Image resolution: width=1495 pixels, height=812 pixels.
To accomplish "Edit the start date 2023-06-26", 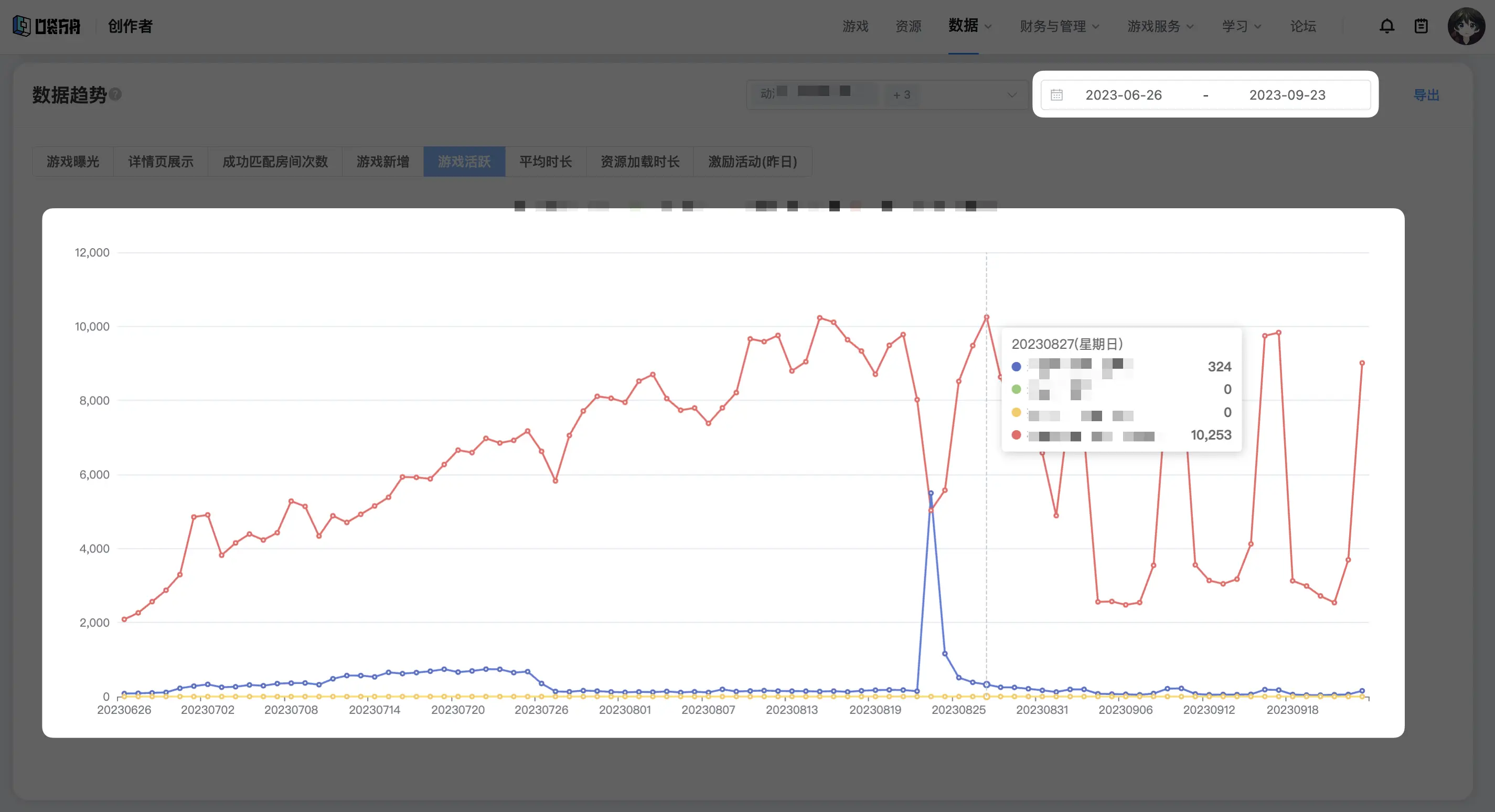I will (x=1123, y=94).
